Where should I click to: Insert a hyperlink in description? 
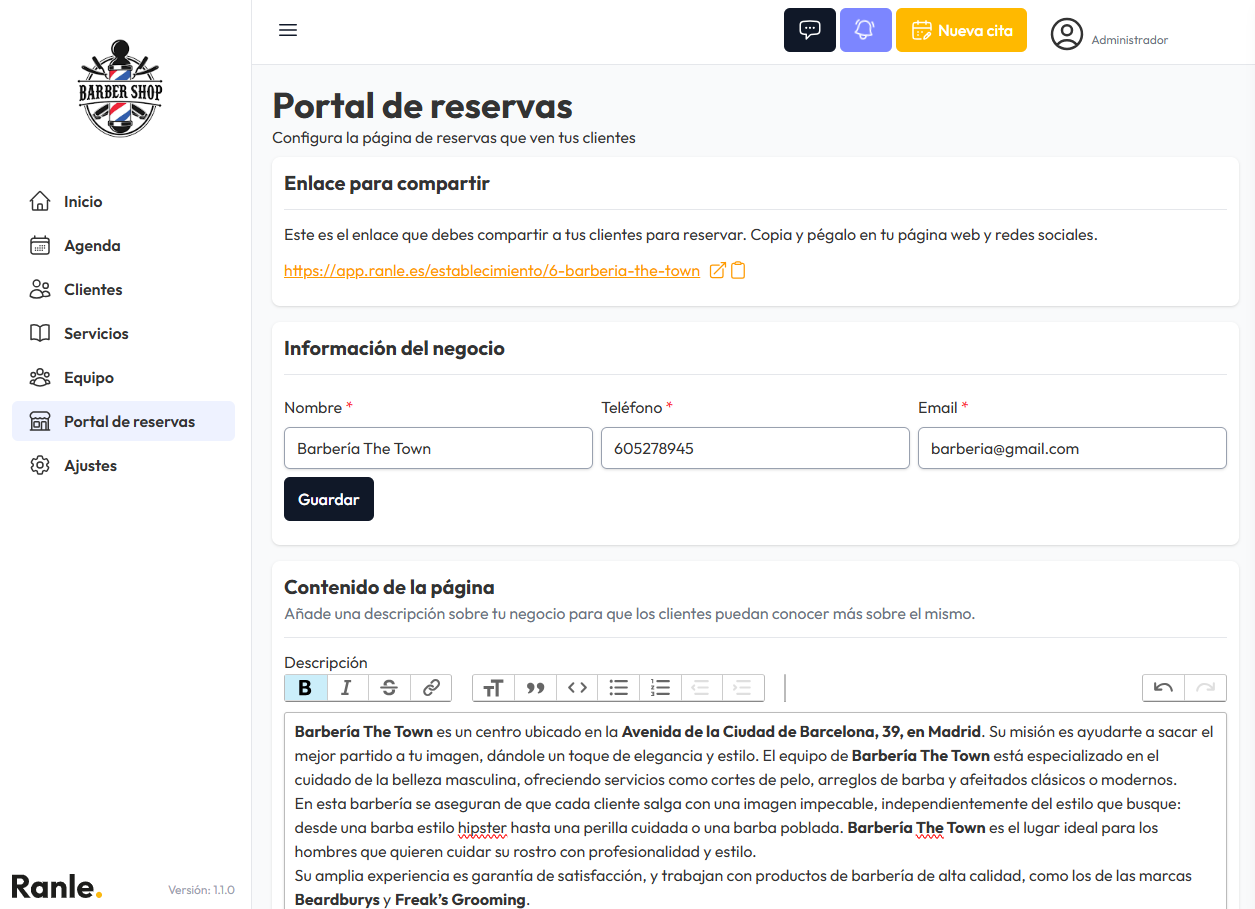click(431, 688)
